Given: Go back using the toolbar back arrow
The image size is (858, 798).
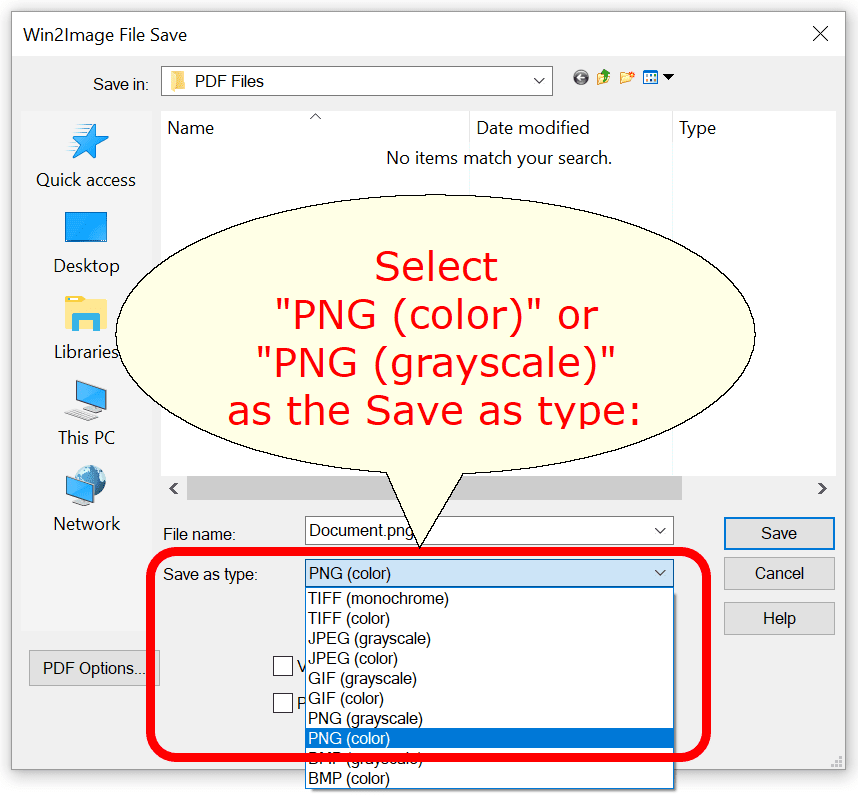Looking at the screenshot, I should point(581,78).
